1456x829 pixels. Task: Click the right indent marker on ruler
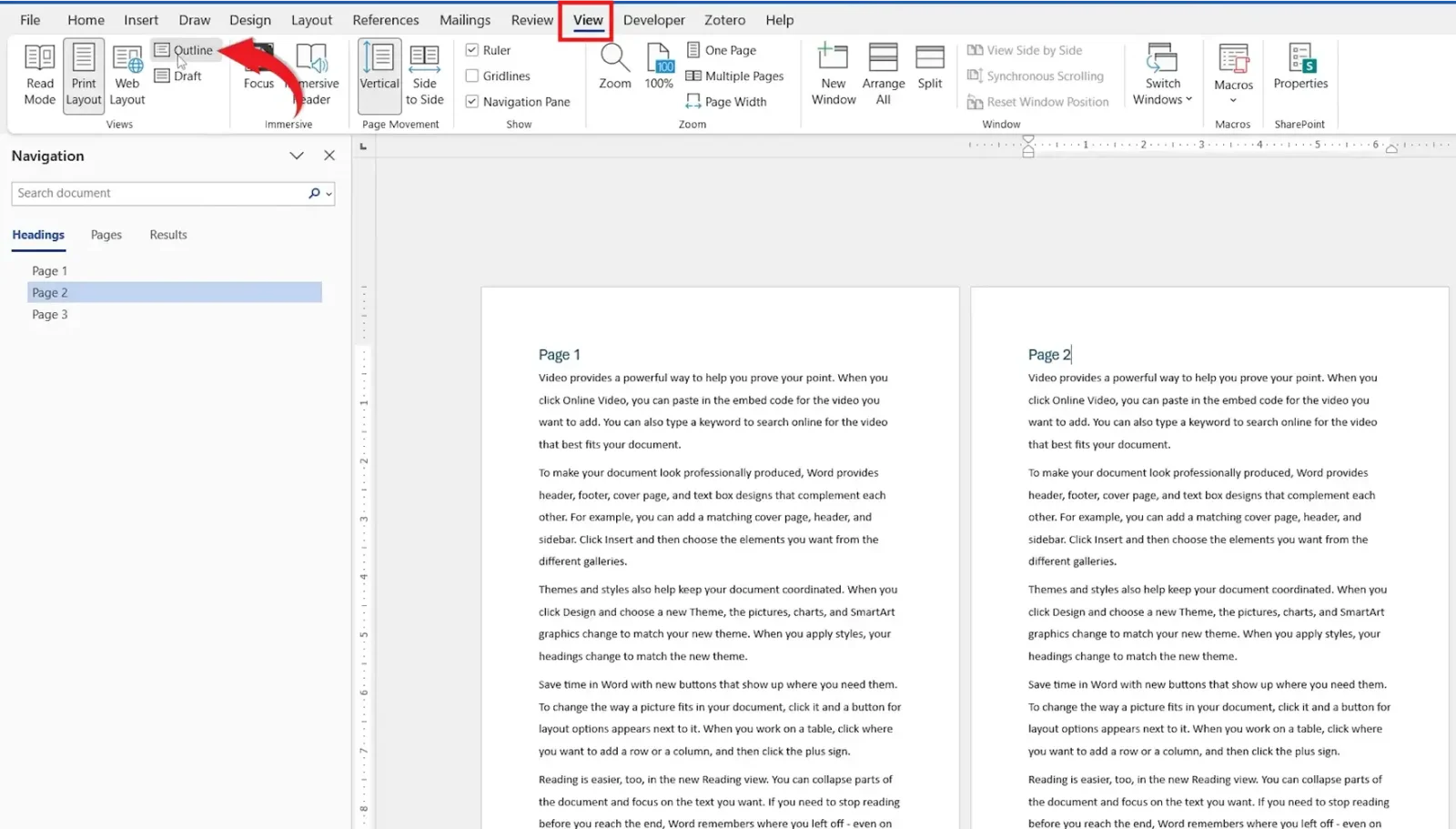pyautogui.click(x=1391, y=149)
